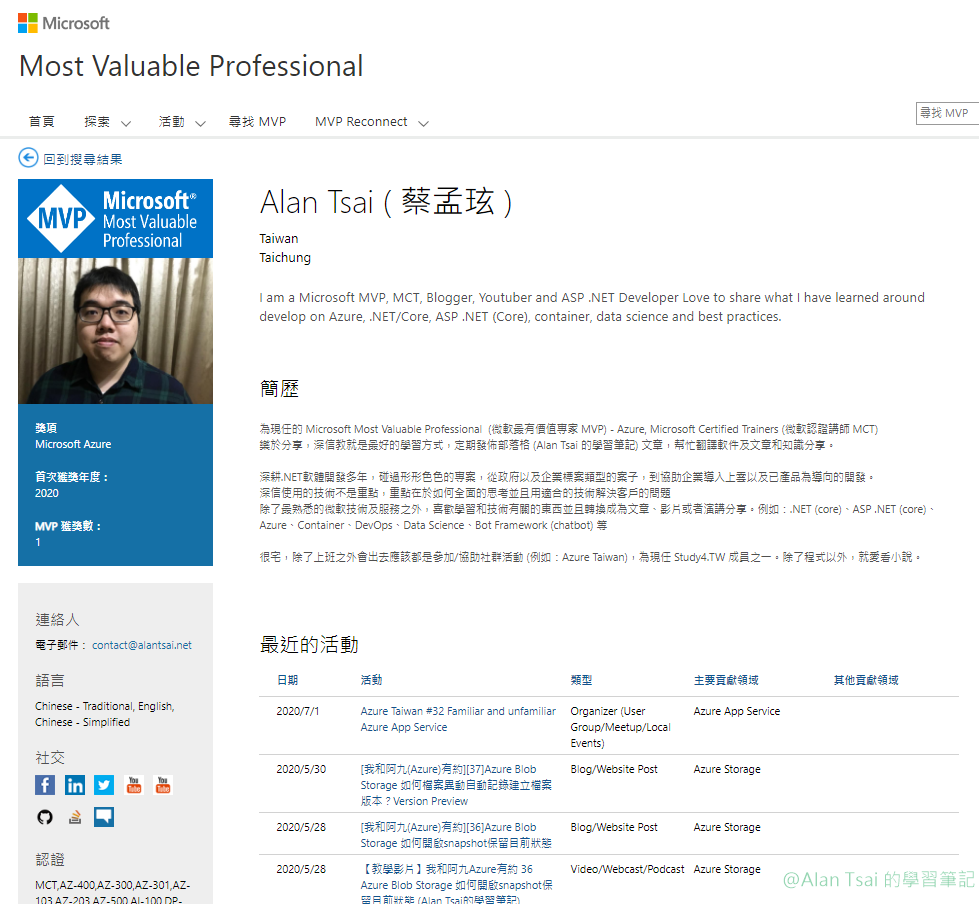Click the Microsoft logo at top
Image resolution: width=979 pixels, height=904 pixels.
[x=64, y=23]
